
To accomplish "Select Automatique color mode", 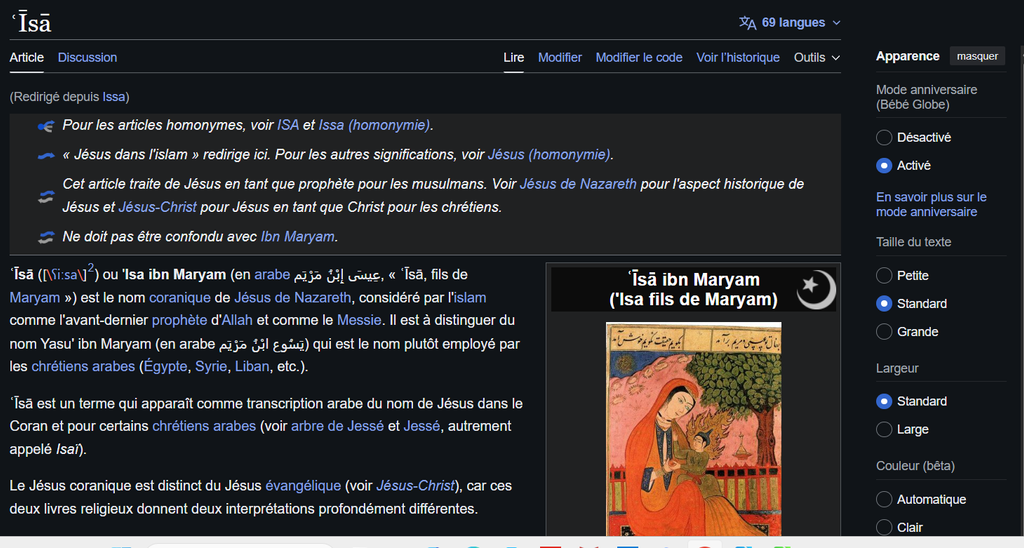I will 884,500.
